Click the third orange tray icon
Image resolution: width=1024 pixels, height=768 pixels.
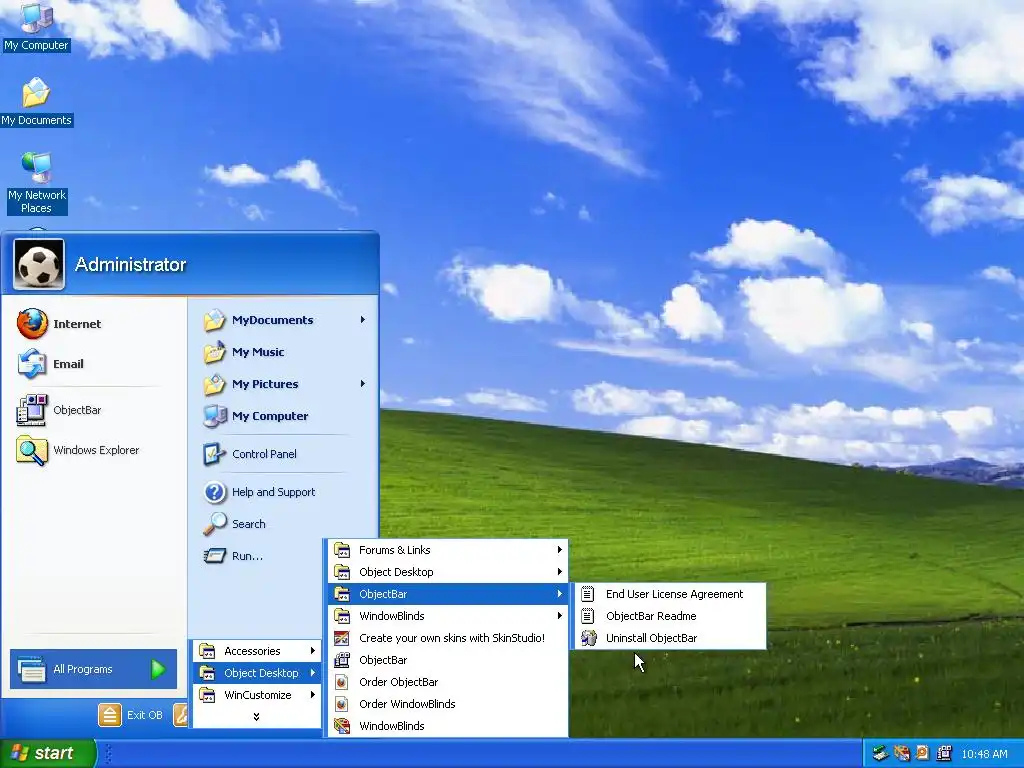tap(922, 753)
